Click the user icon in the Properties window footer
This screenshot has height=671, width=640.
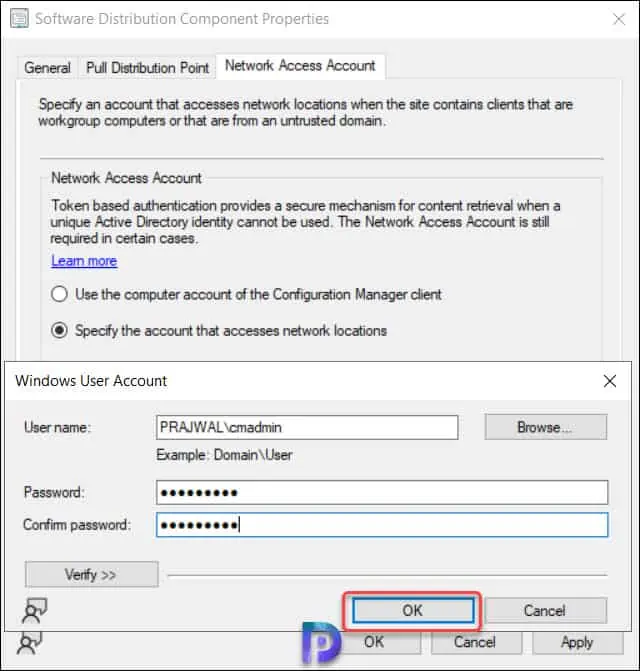pos(30,643)
